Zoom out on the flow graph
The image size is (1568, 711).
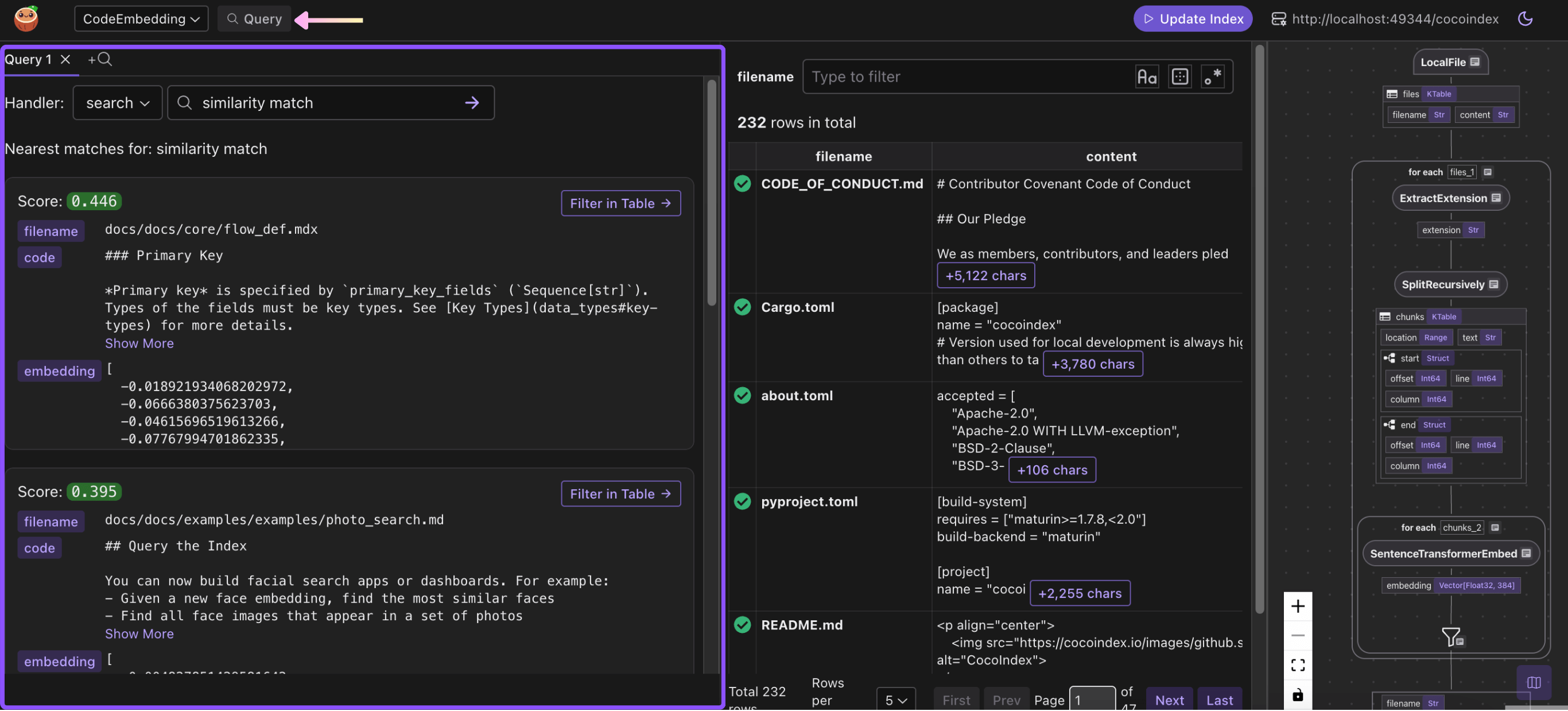(x=1298, y=636)
